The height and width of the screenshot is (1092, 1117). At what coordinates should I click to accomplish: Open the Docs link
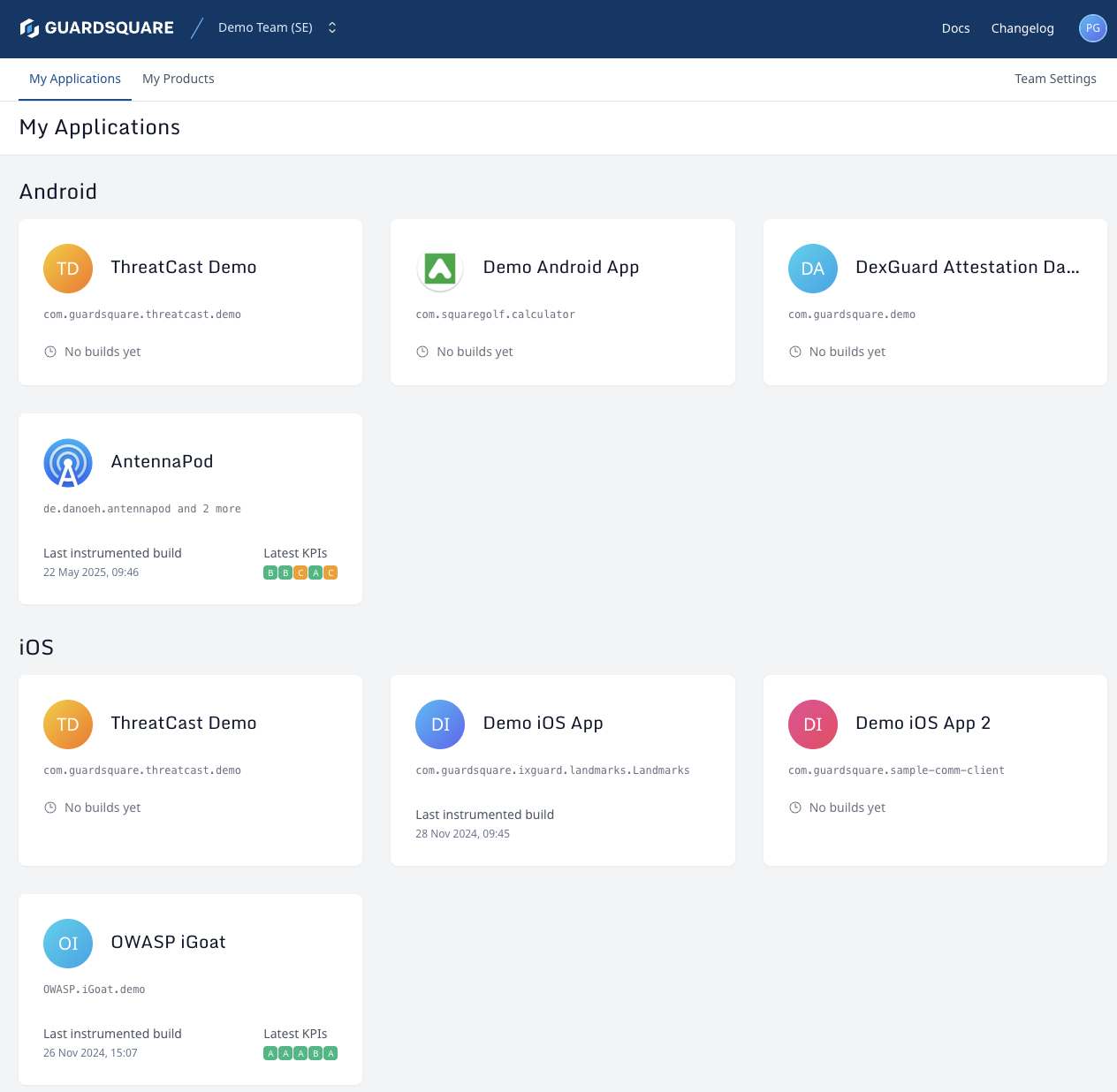click(x=955, y=28)
